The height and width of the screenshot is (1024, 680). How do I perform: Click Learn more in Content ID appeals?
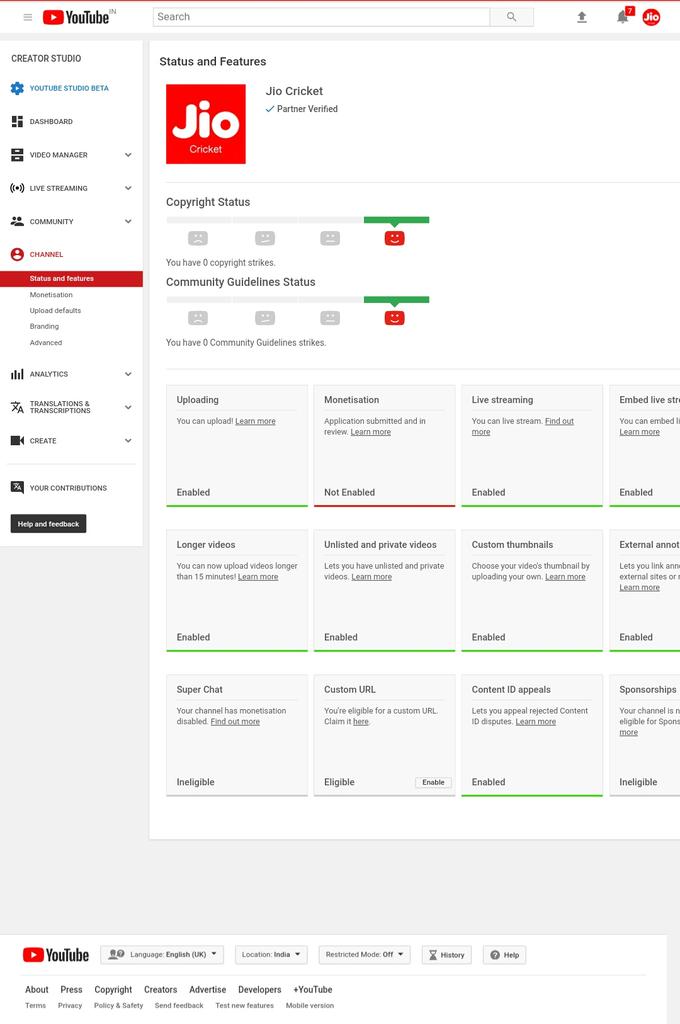pos(536,722)
